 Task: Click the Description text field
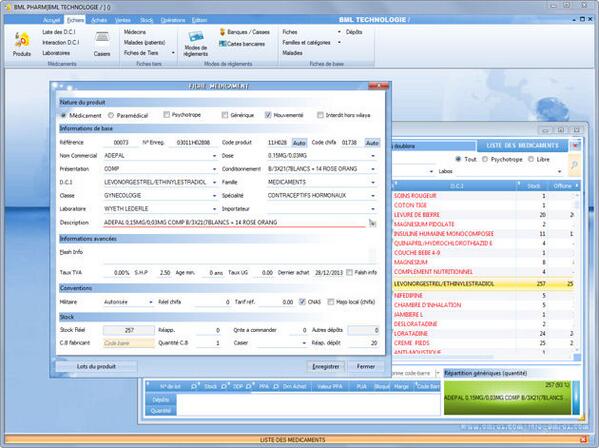click(234, 222)
